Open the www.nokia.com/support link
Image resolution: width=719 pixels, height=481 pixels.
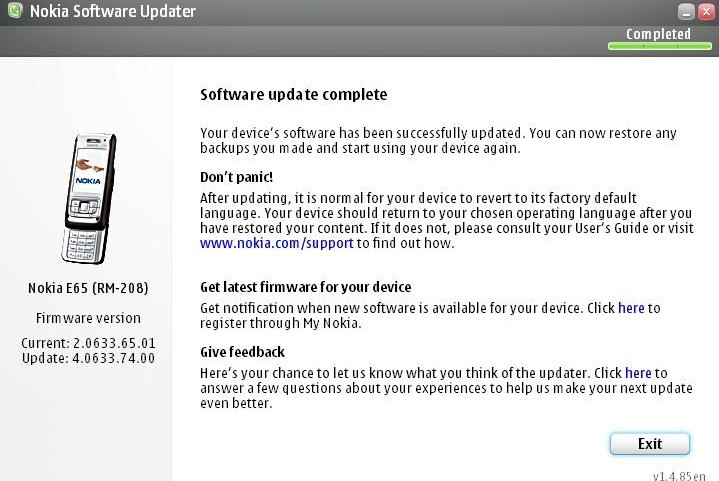[277, 243]
